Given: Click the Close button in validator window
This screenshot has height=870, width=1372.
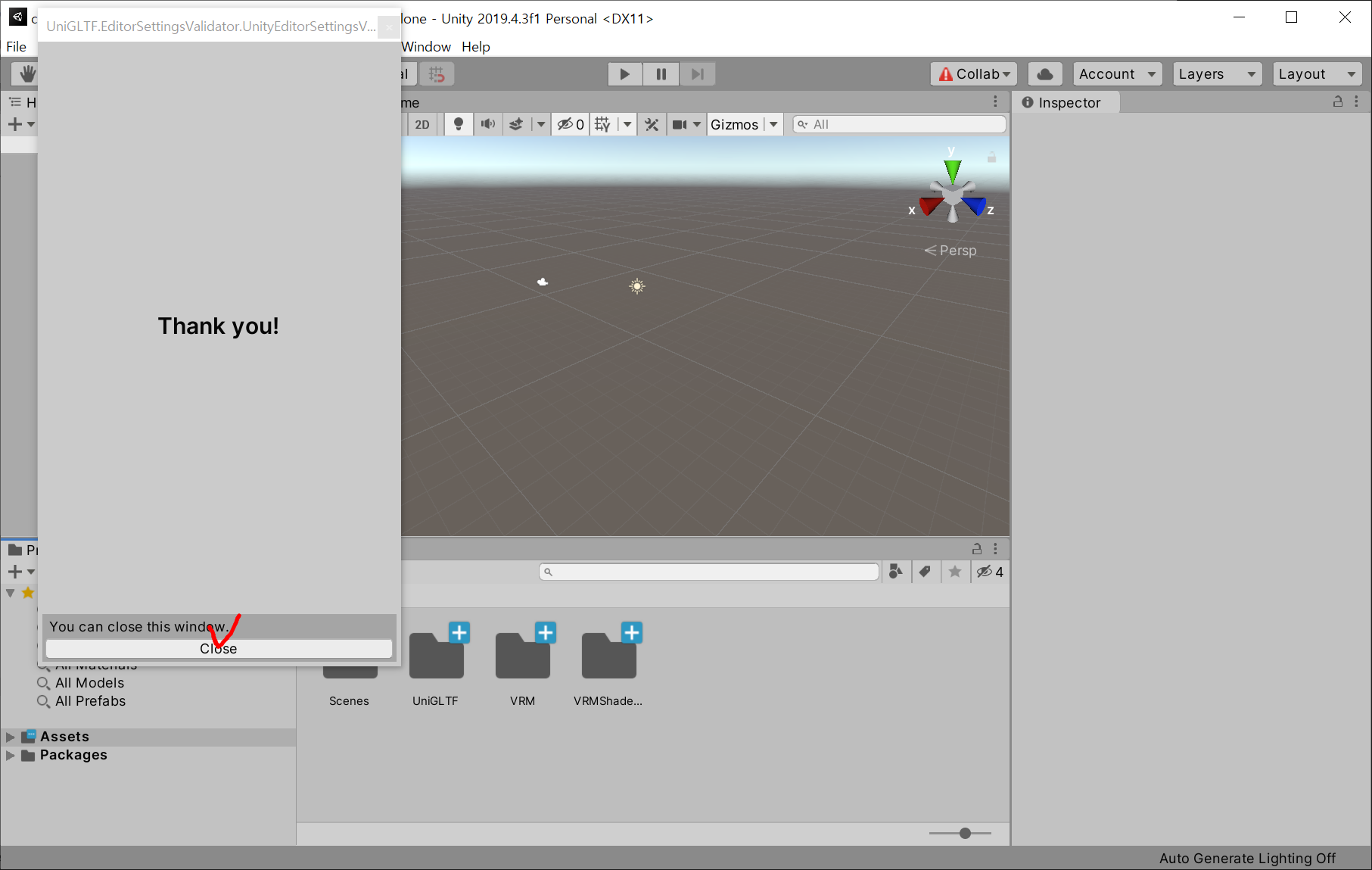Looking at the screenshot, I should pyautogui.click(x=219, y=649).
